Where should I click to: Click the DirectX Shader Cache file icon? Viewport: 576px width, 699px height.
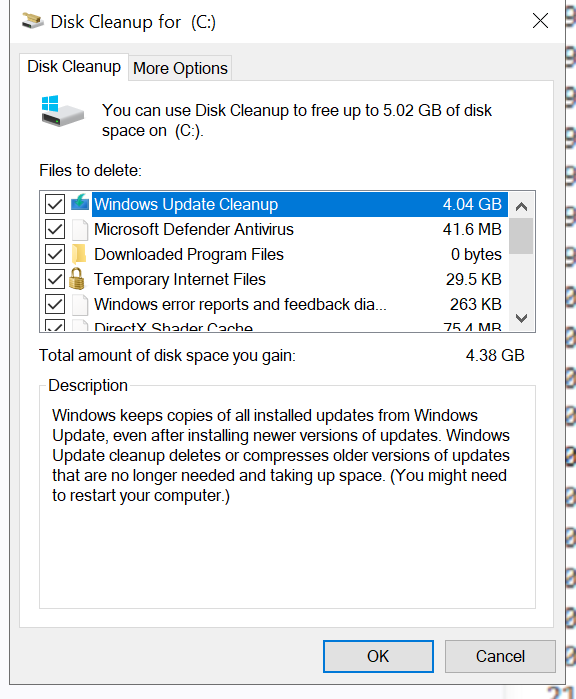point(80,326)
